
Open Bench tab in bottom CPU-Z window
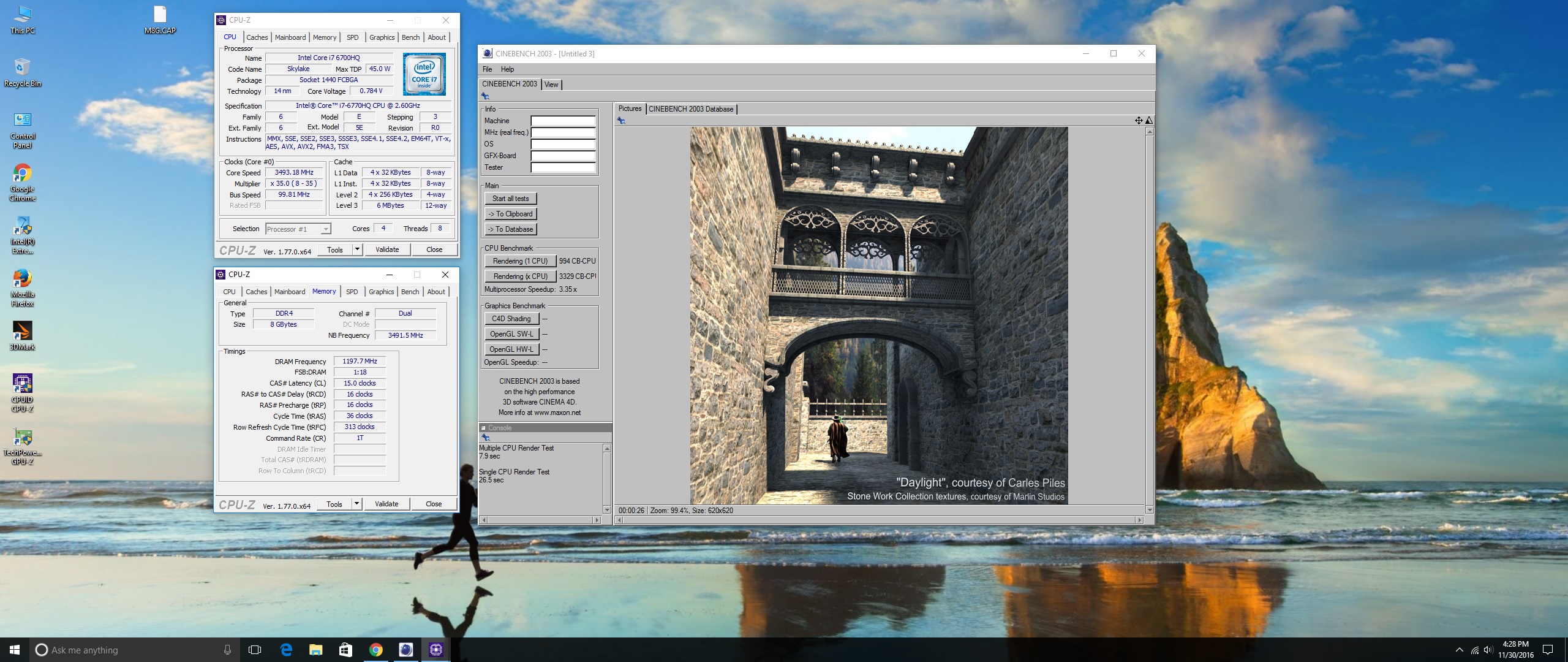click(410, 292)
